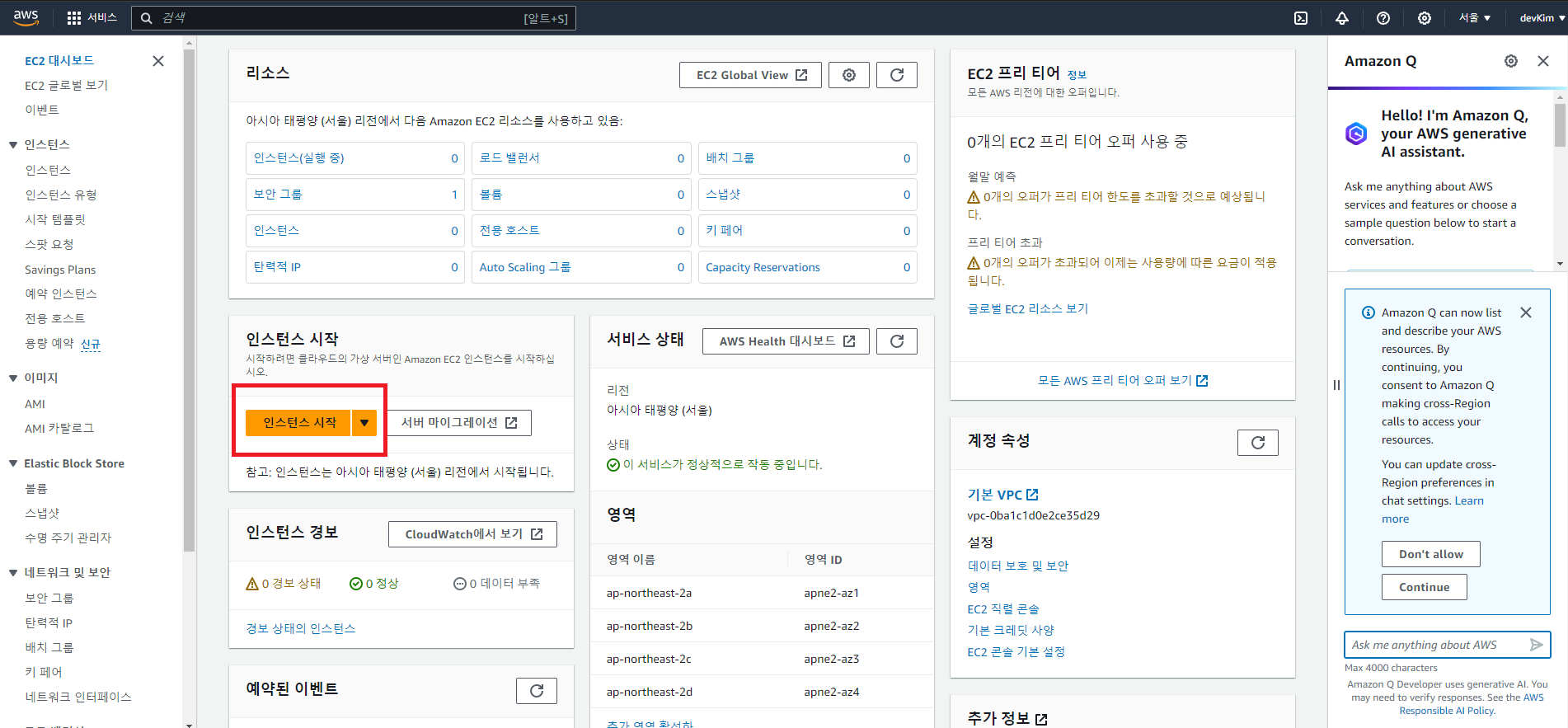Click 글로벌 EC2 리소스 보기 link

[x=1027, y=309]
